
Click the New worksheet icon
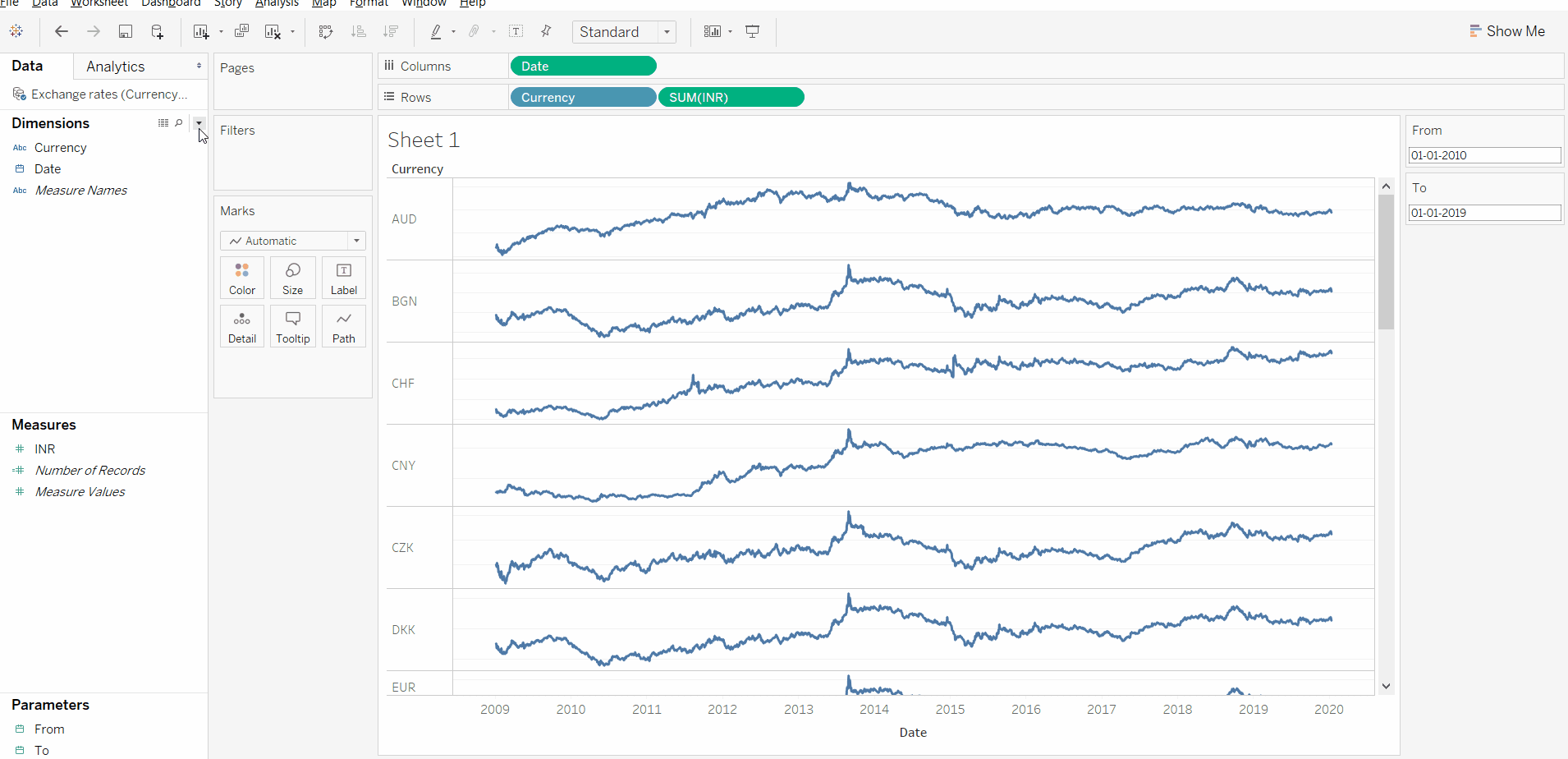pyautogui.click(x=201, y=31)
